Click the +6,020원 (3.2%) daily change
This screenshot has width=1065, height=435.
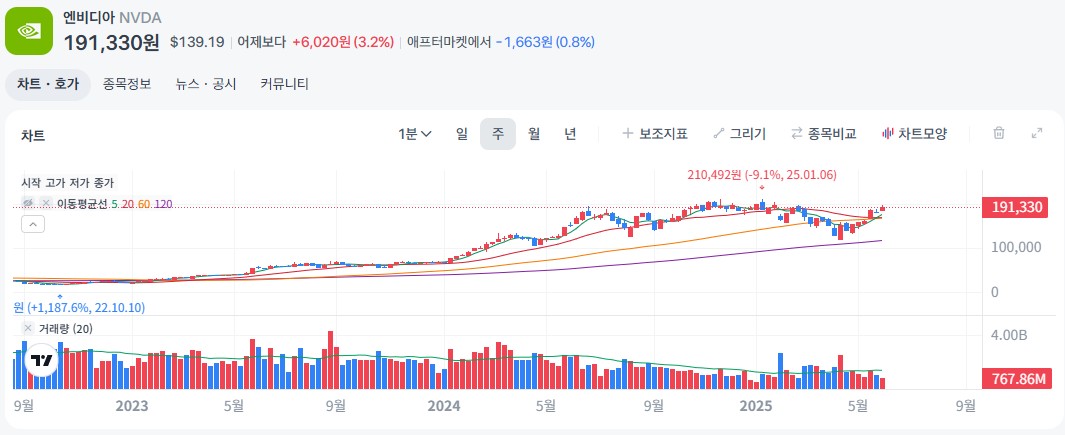click(343, 42)
